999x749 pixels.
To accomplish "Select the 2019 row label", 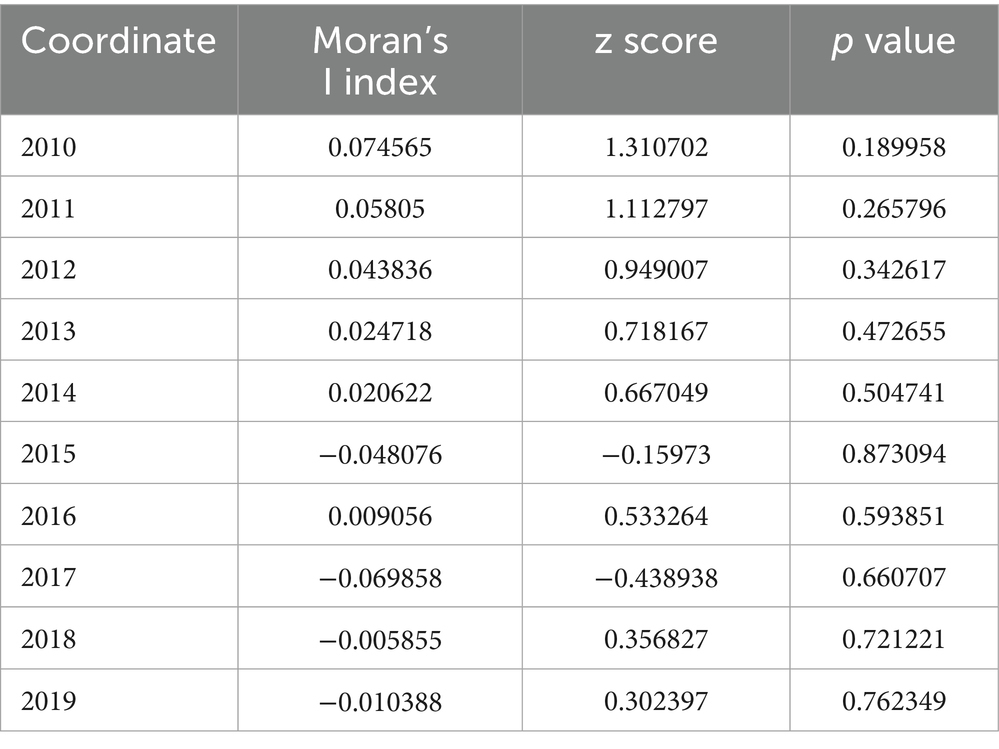I will (x=48, y=700).
